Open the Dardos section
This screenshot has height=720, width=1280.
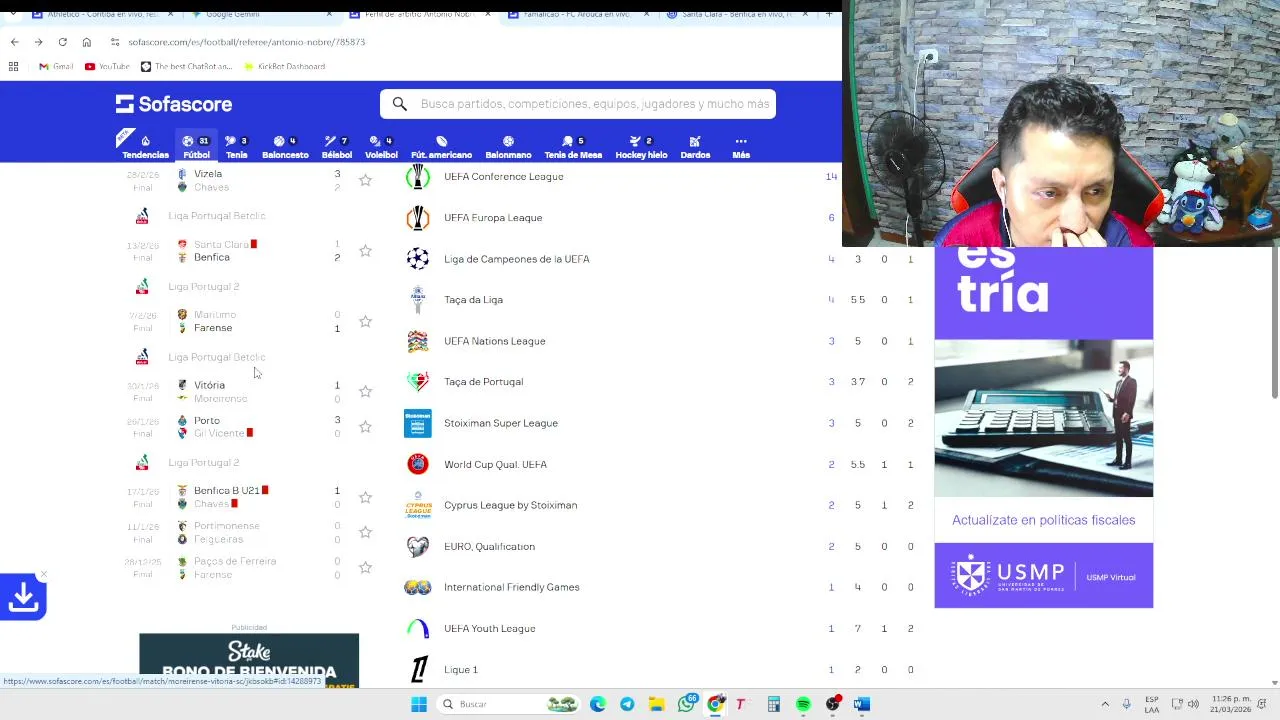pos(695,147)
